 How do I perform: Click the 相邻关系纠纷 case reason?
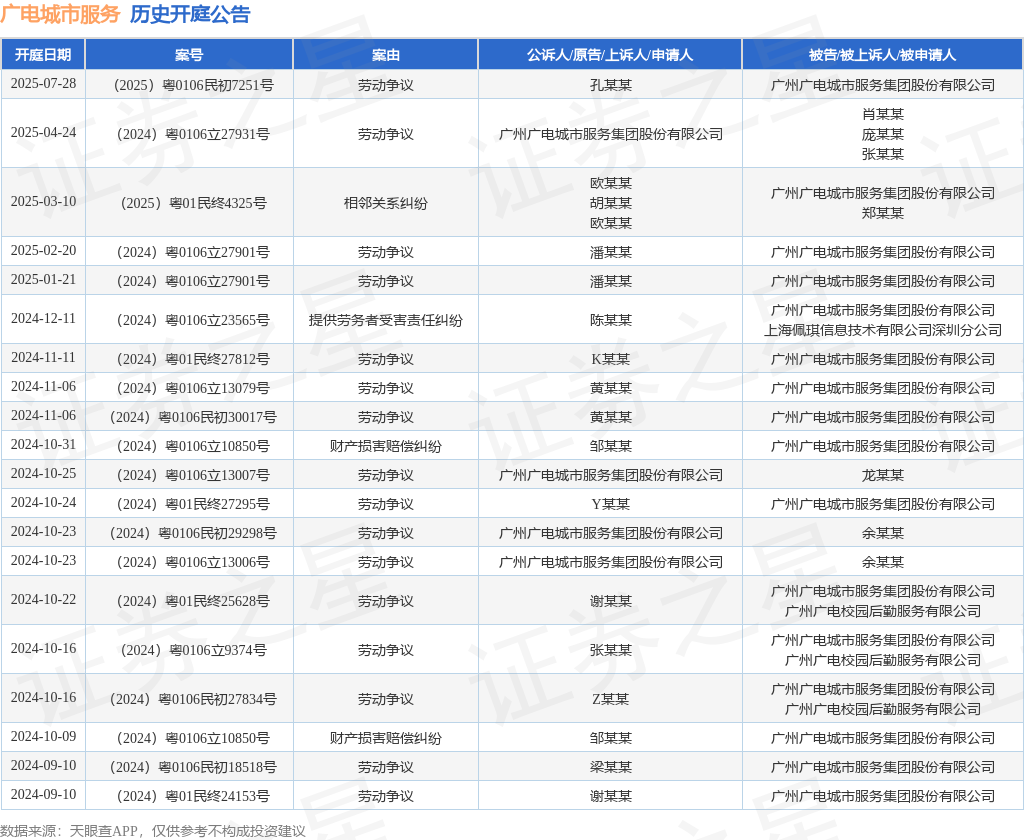[385, 203]
